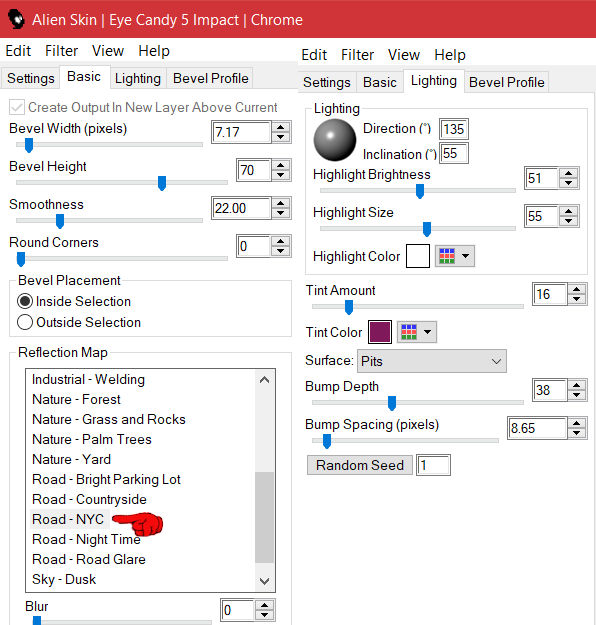Select Outside Selection bevel placement
The width and height of the screenshot is (596, 625).
[x=25, y=322]
